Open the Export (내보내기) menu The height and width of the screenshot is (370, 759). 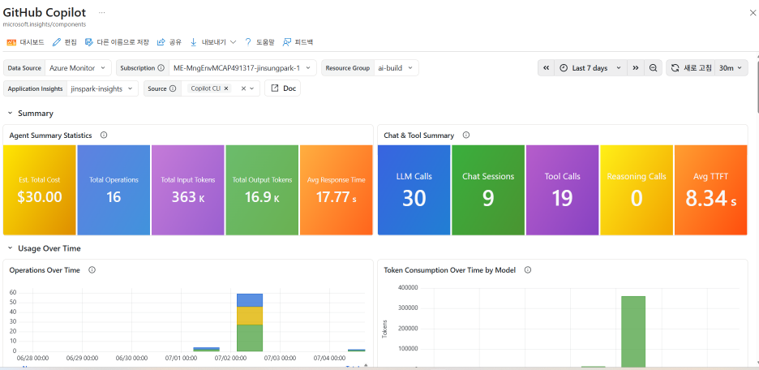[x=213, y=42]
